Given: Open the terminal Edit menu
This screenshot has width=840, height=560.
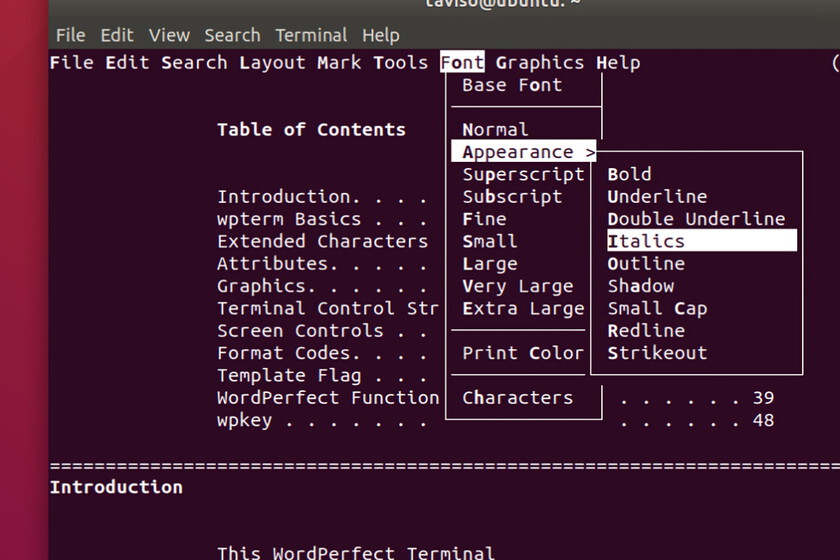Looking at the screenshot, I should [116, 35].
